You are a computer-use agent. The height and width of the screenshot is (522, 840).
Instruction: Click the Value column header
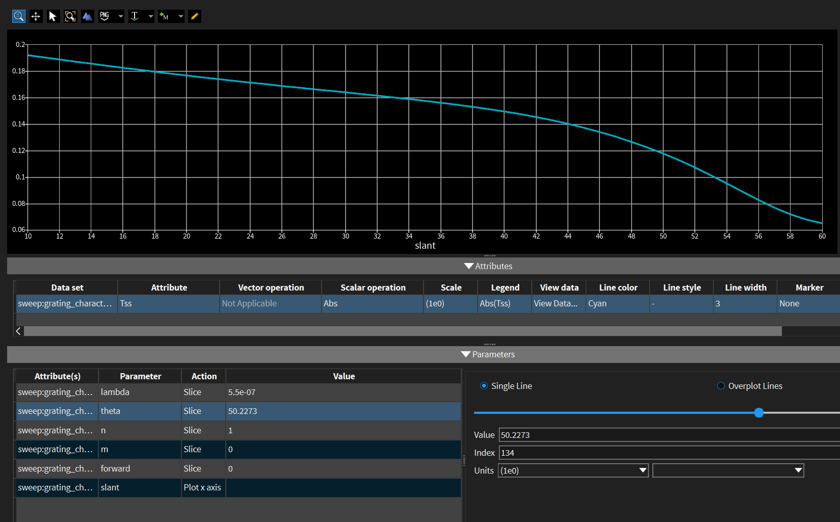pyautogui.click(x=343, y=376)
